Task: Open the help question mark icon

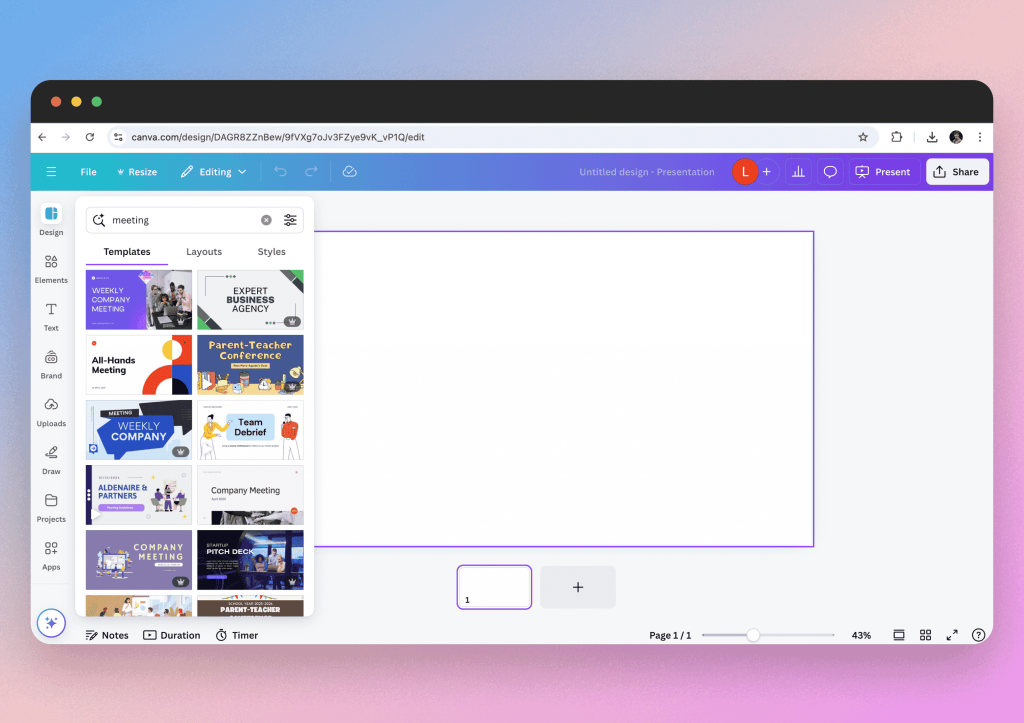Action: click(978, 635)
